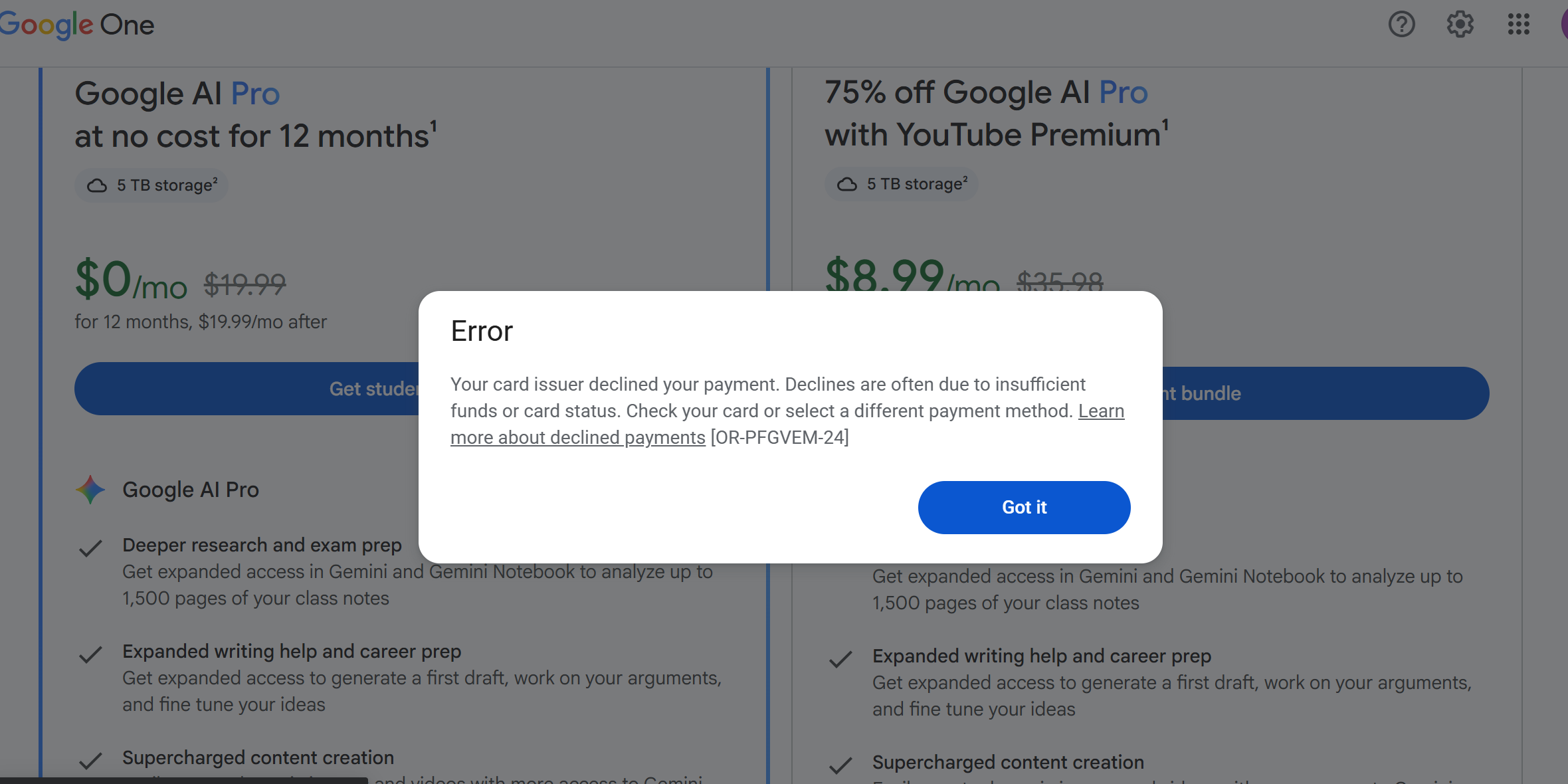Image resolution: width=1568 pixels, height=784 pixels.
Task: Click the cloud icon in left 5 TB storage chip
Action: [x=97, y=185]
